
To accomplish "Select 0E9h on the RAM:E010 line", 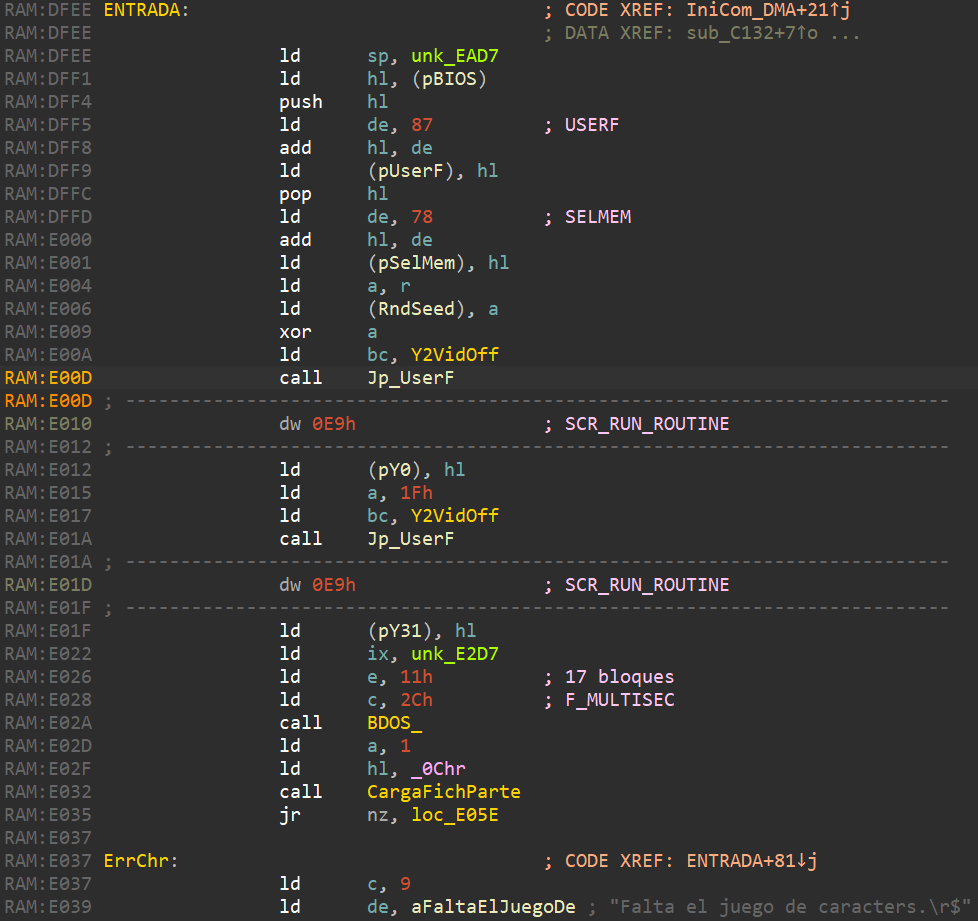I will click(x=334, y=424).
